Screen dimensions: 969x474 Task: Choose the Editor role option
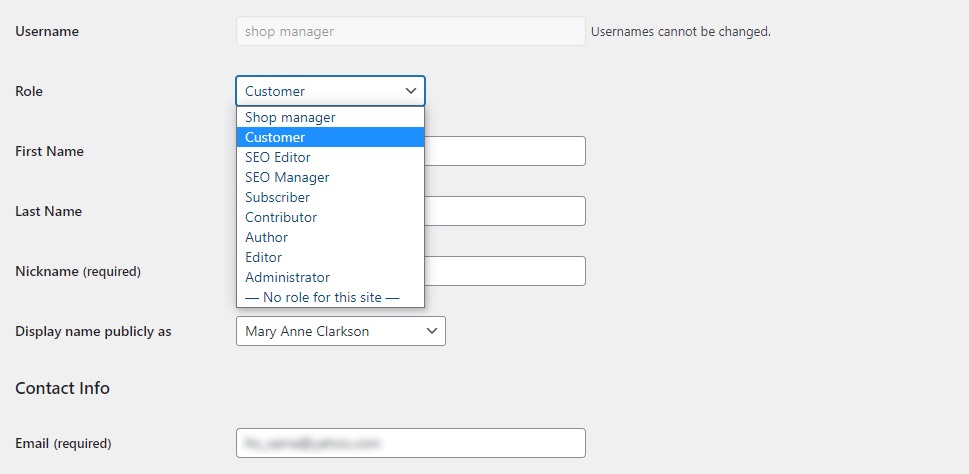330,257
